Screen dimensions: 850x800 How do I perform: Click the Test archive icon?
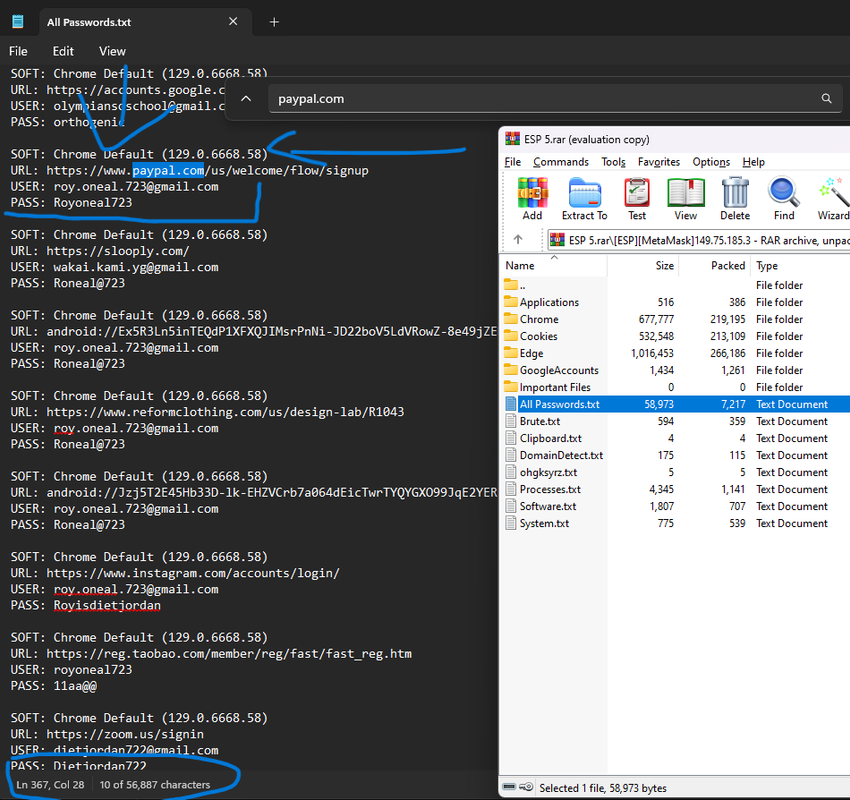click(x=637, y=193)
